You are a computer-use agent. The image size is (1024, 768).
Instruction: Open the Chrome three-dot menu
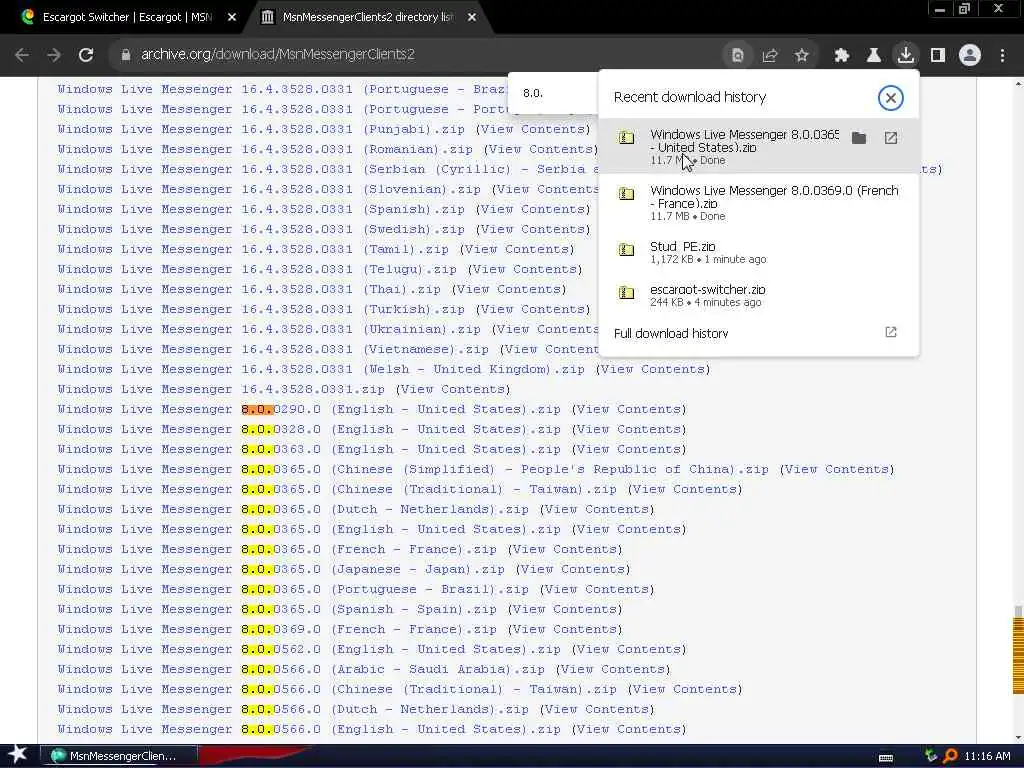pyautogui.click(x=1002, y=56)
